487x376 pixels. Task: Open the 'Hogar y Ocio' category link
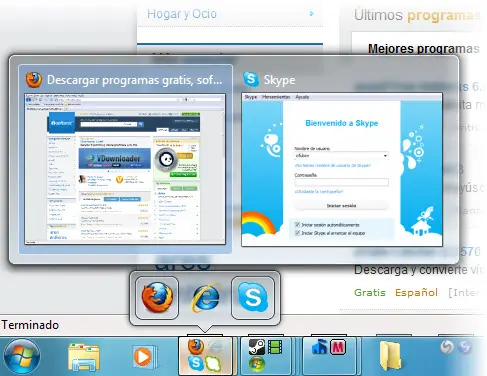click(x=182, y=14)
